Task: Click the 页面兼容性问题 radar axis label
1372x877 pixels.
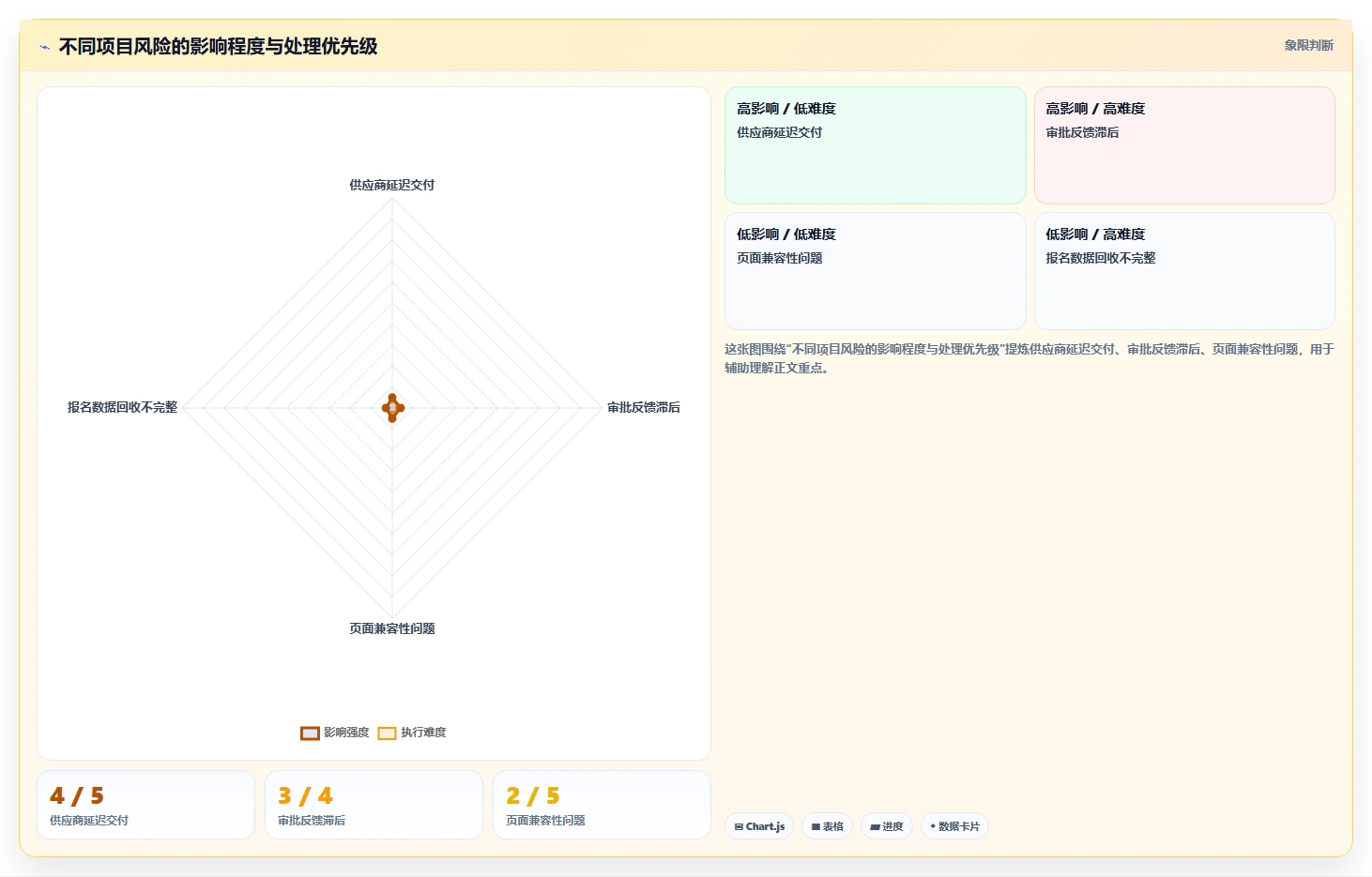Action: pos(392,628)
